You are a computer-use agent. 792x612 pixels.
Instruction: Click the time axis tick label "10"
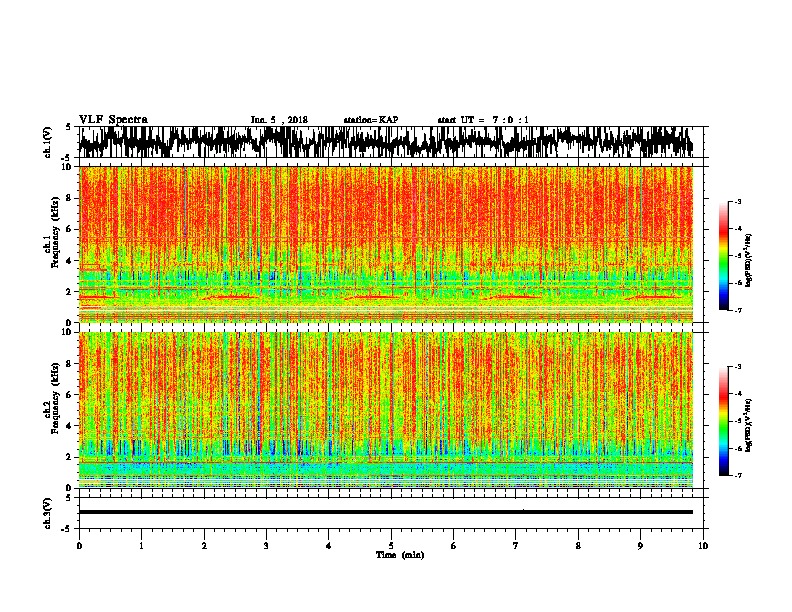[x=703, y=546]
